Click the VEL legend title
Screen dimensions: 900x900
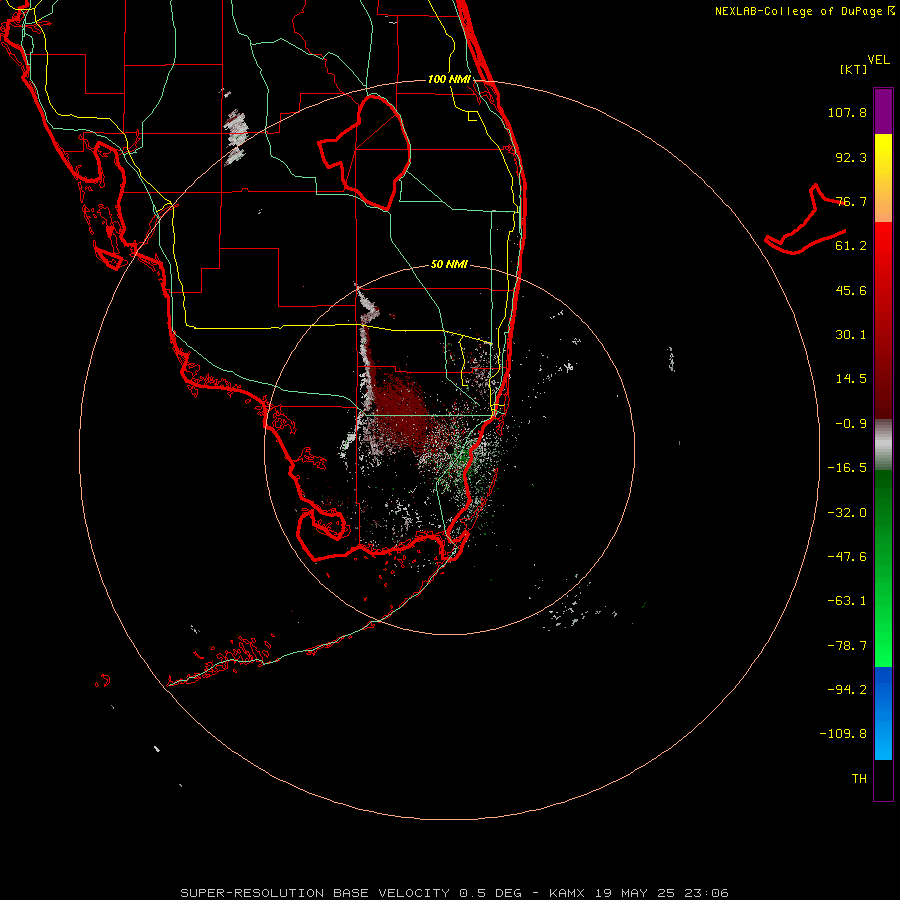coord(878,60)
